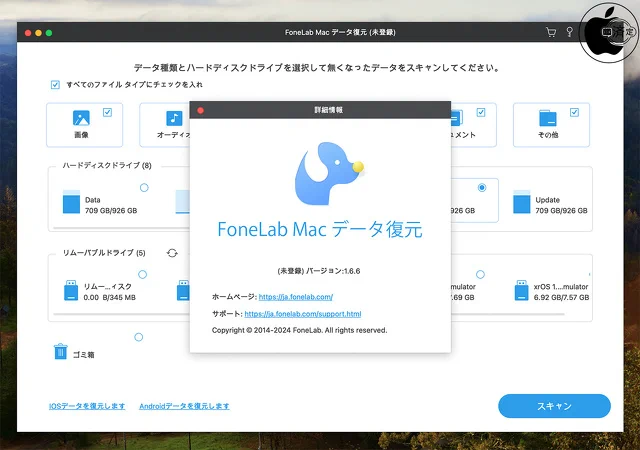This screenshot has width=640, height=450.
Task: Click the Update hard drive icon
Action: pos(522,202)
